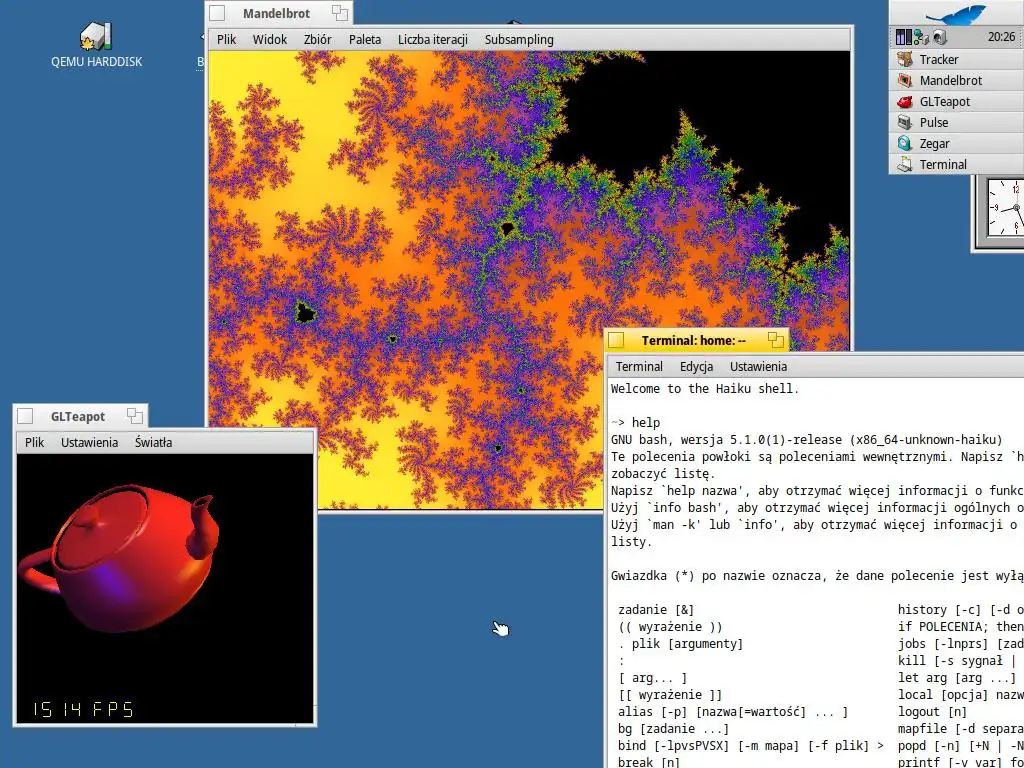Click the 'popd [-n]' terminal entry

pos(961,746)
